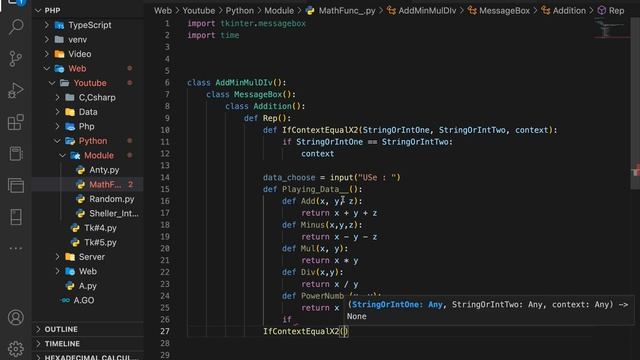This screenshot has width=640, height=360.
Task: Open the Accounts menu icon
Action: point(16,317)
